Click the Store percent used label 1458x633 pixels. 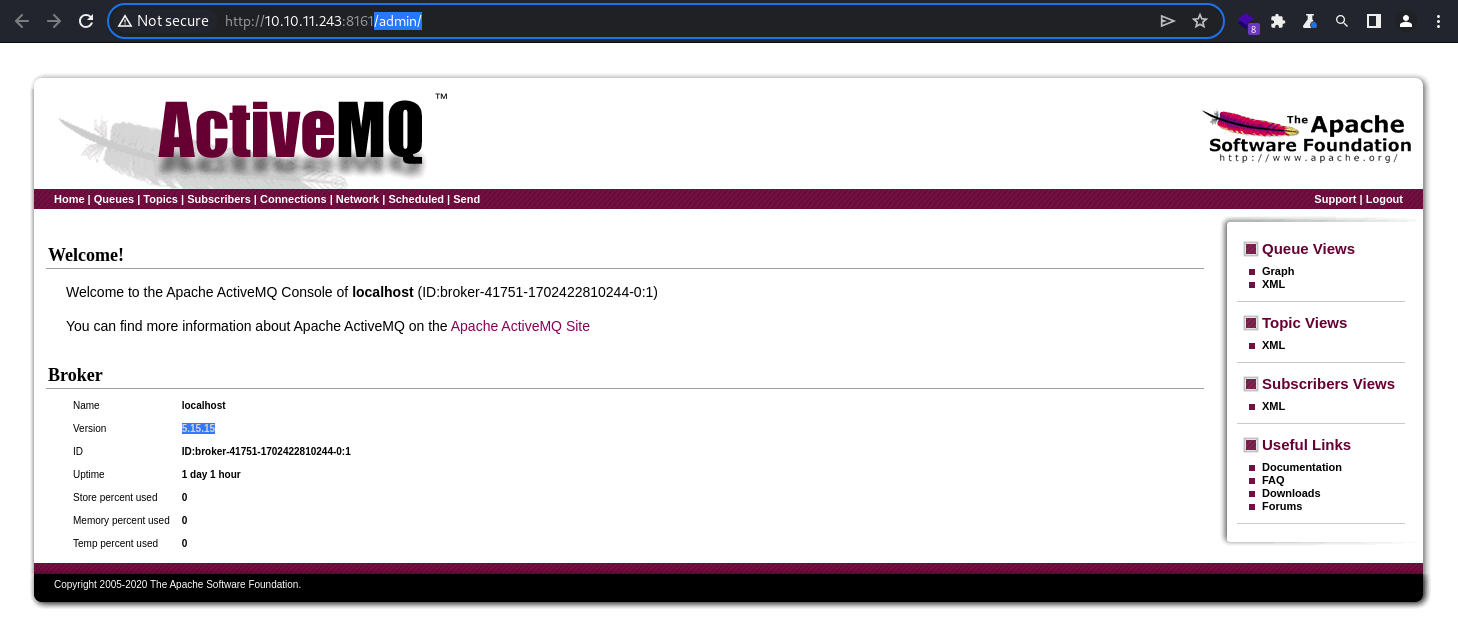(x=115, y=497)
